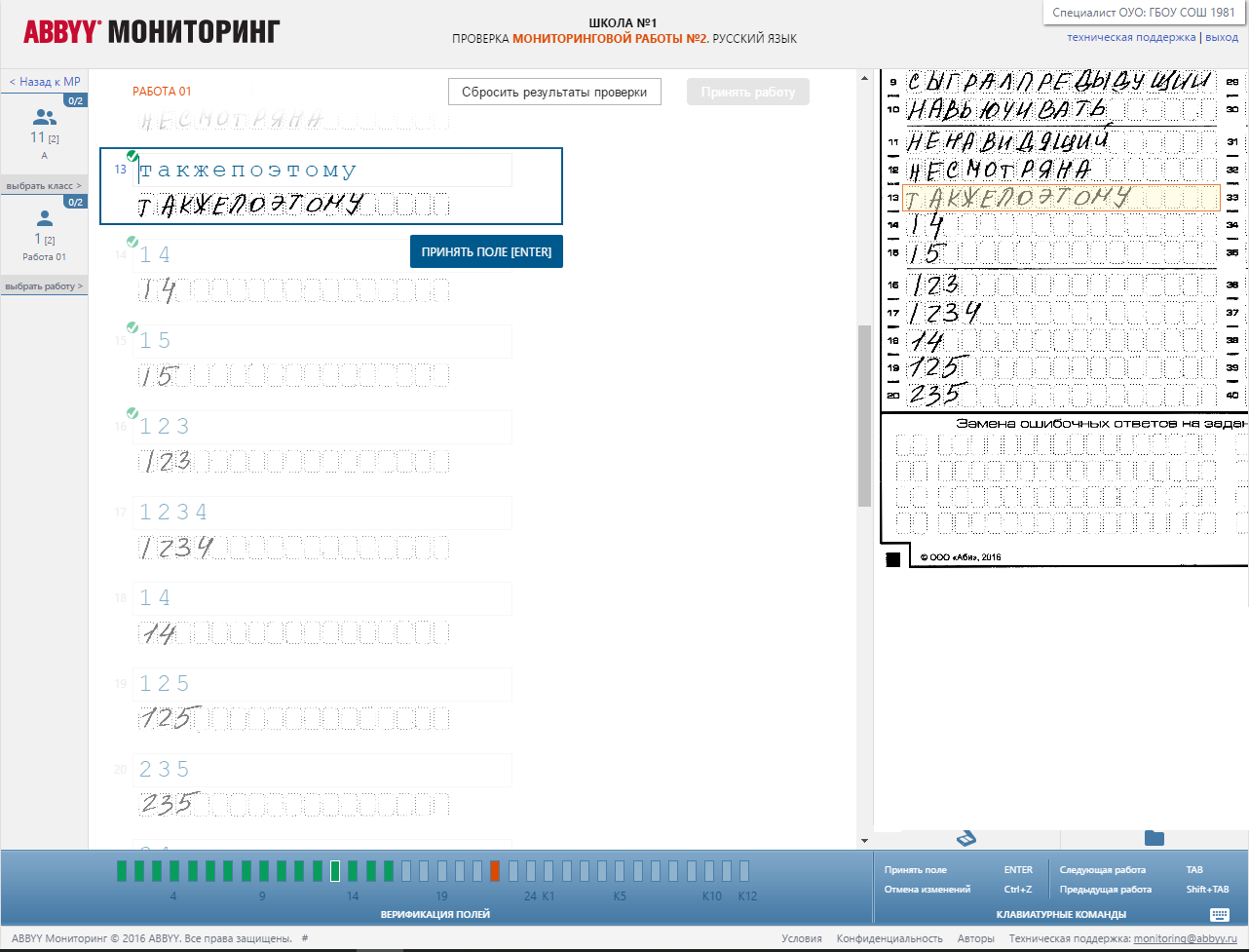This screenshot has height=952, width=1249.
Task: Click the field 17 text input '1234'
Action: (322, 513)
